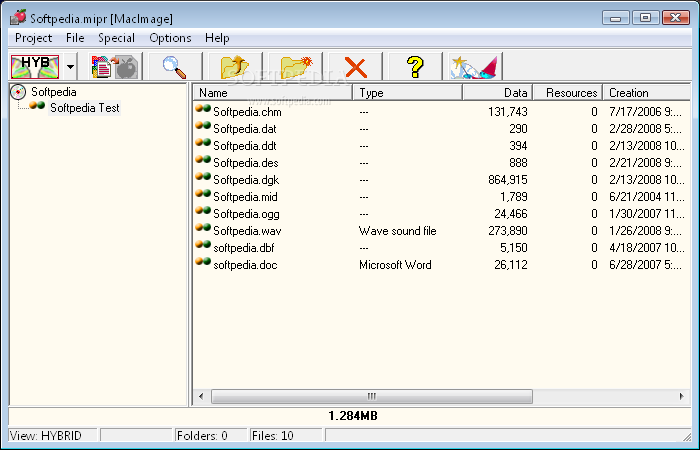Click the Wave sound file type cell

(x=397, y=230)
